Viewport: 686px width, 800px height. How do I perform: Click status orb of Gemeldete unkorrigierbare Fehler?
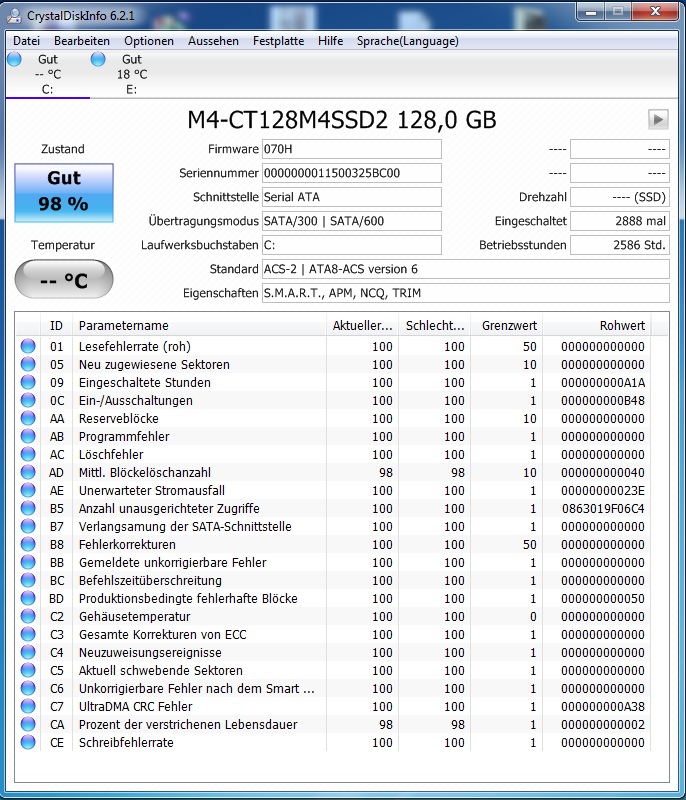click(x=28, y=562)
